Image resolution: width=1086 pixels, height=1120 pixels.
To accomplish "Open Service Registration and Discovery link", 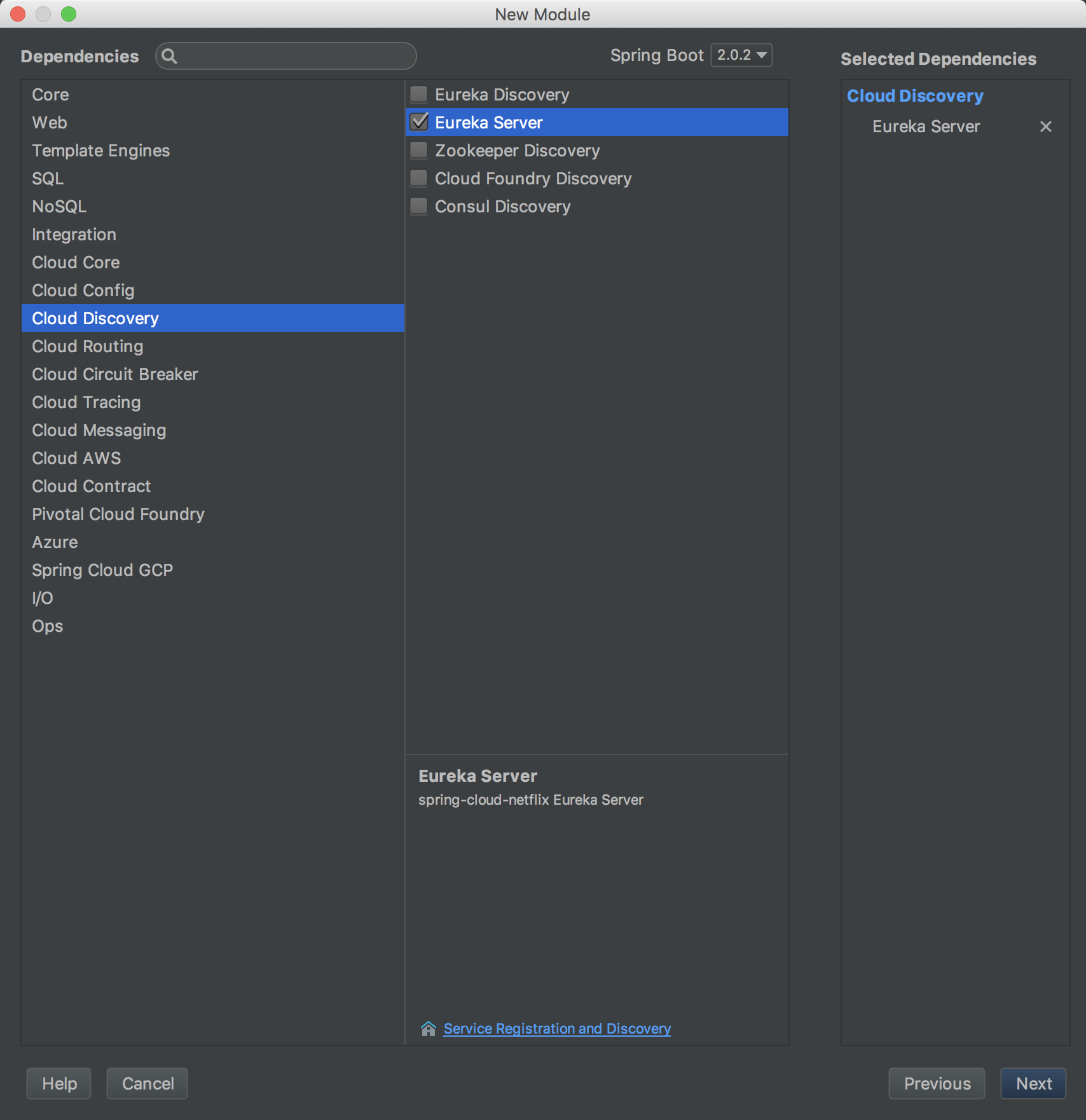I will 557,1028.
